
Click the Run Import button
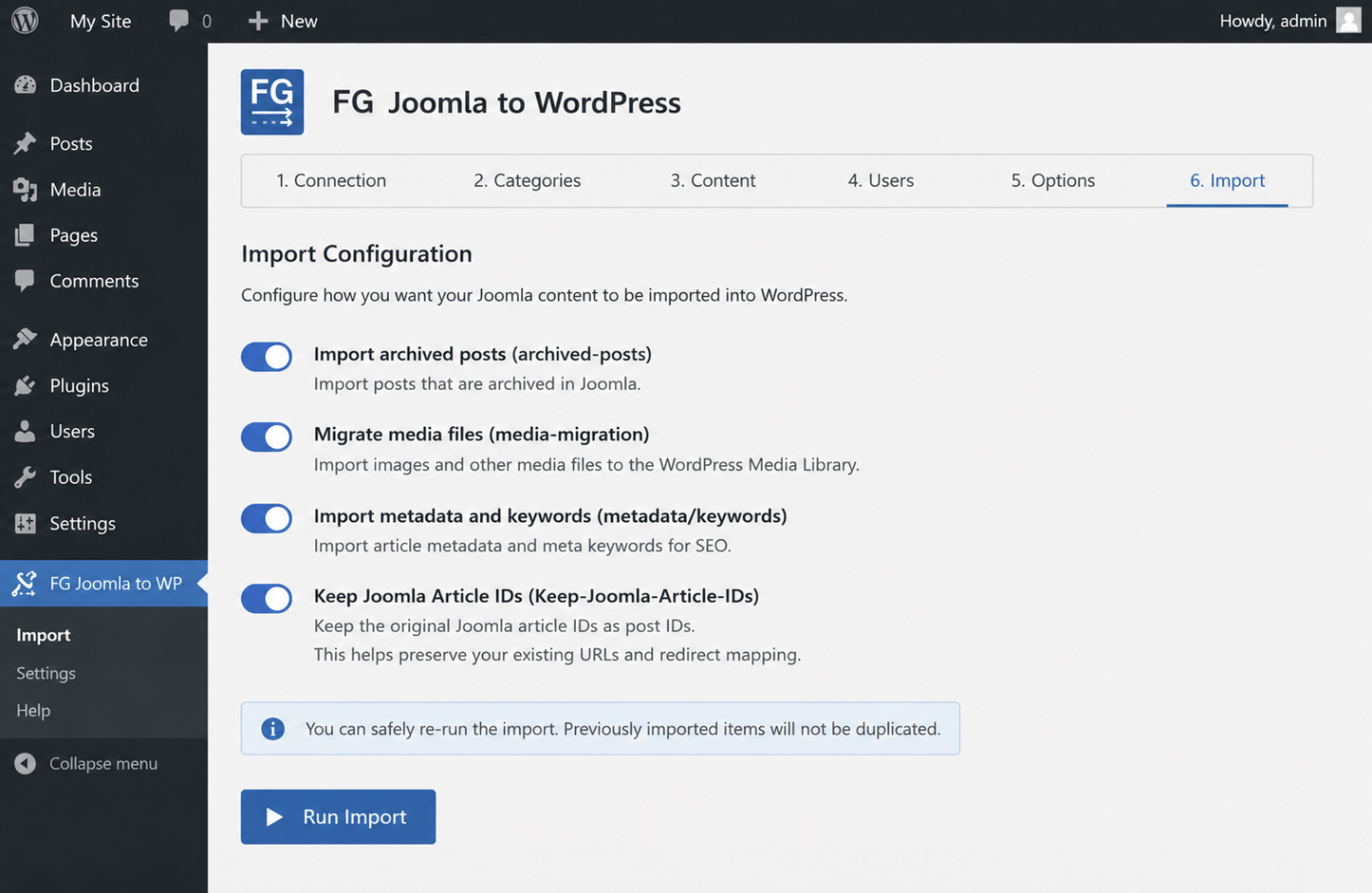[x=339, y=817]
